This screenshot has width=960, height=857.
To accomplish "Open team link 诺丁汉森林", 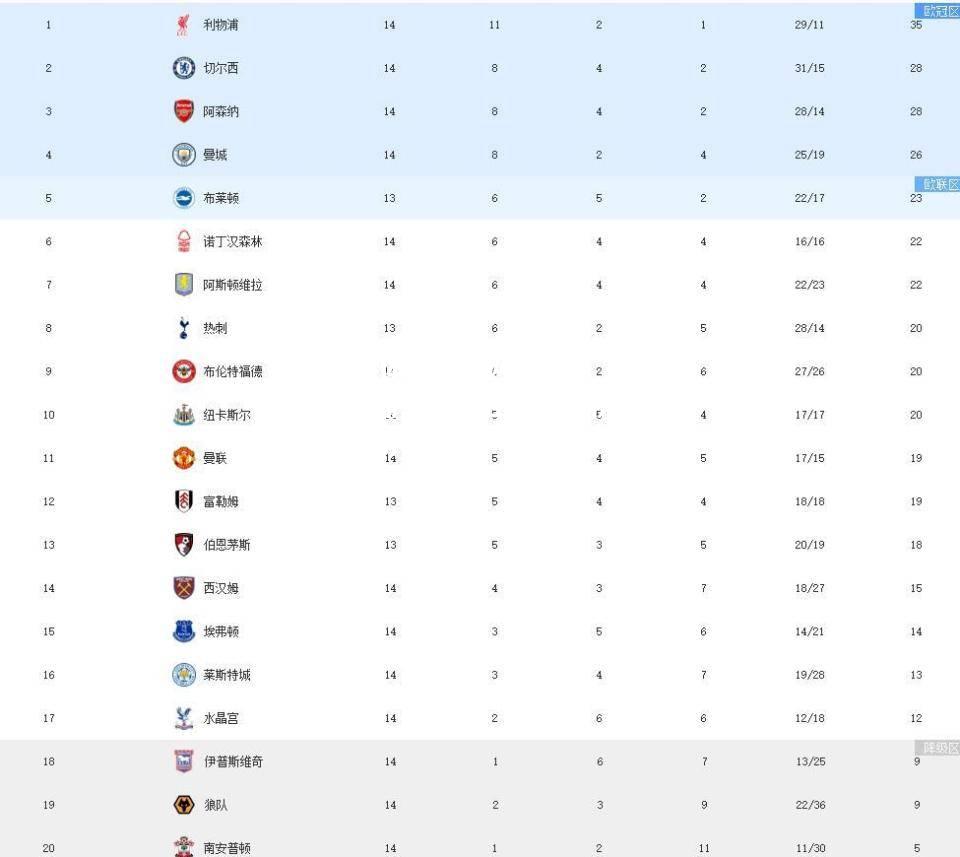I will point(233,242).
